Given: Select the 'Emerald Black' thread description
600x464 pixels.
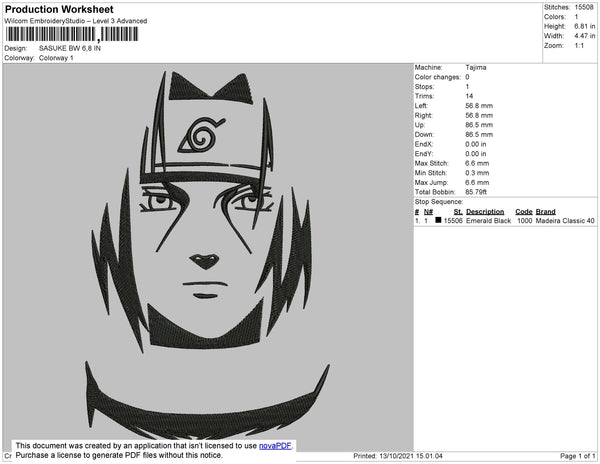Looking at the screenshot, I should coord(488,221).
